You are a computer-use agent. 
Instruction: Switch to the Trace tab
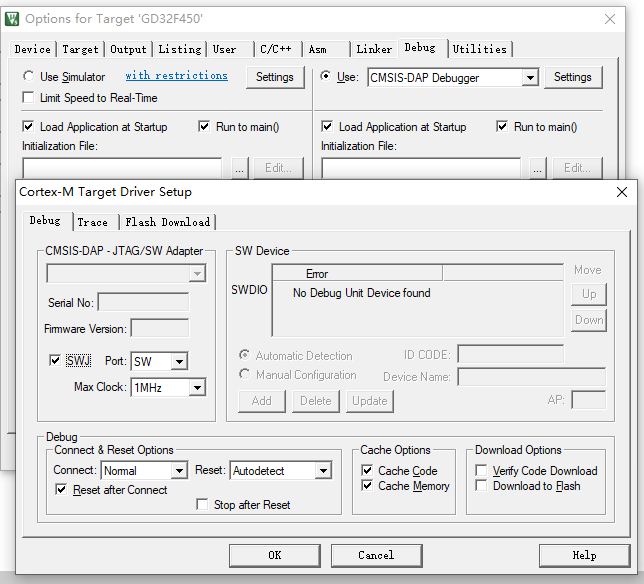point(93,222)
